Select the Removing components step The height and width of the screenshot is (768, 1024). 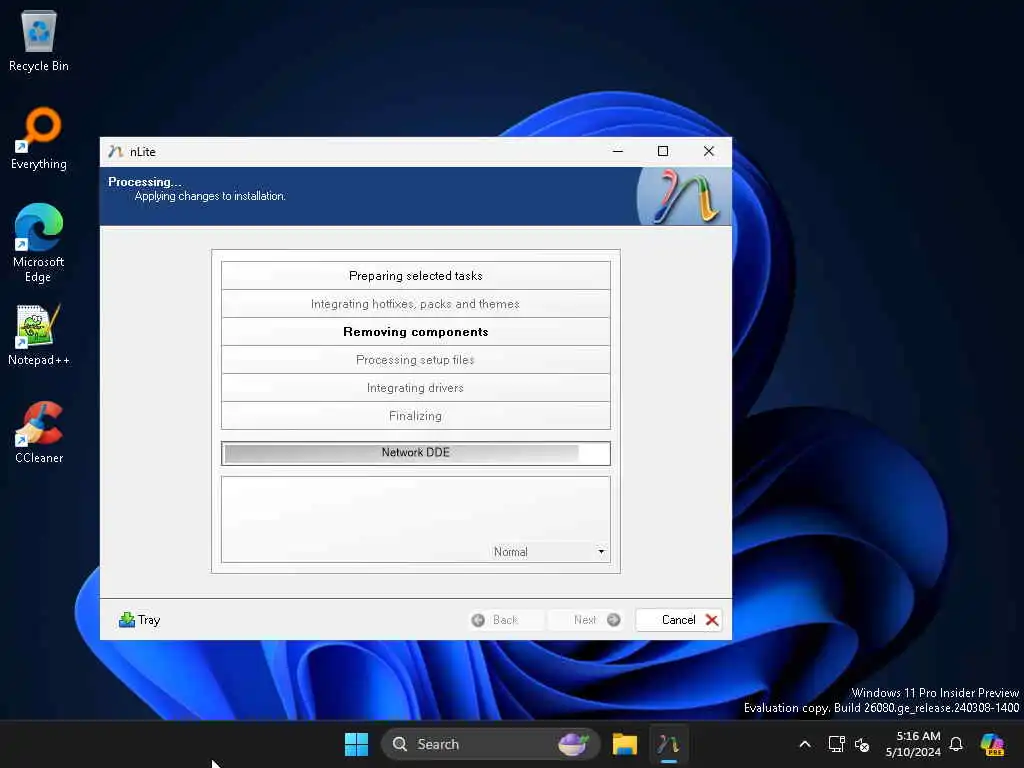[415, 332]
